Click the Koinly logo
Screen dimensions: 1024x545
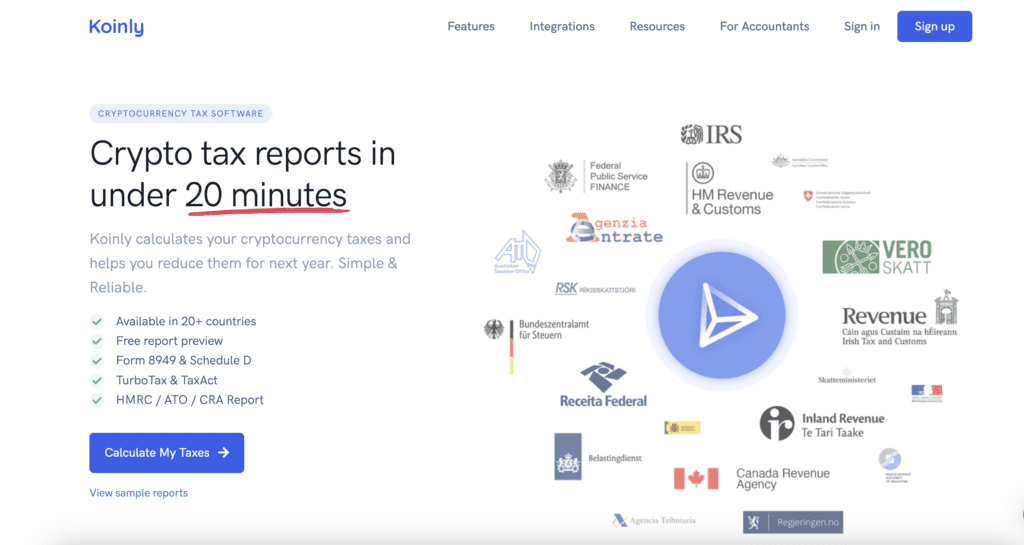click(116, 27)
